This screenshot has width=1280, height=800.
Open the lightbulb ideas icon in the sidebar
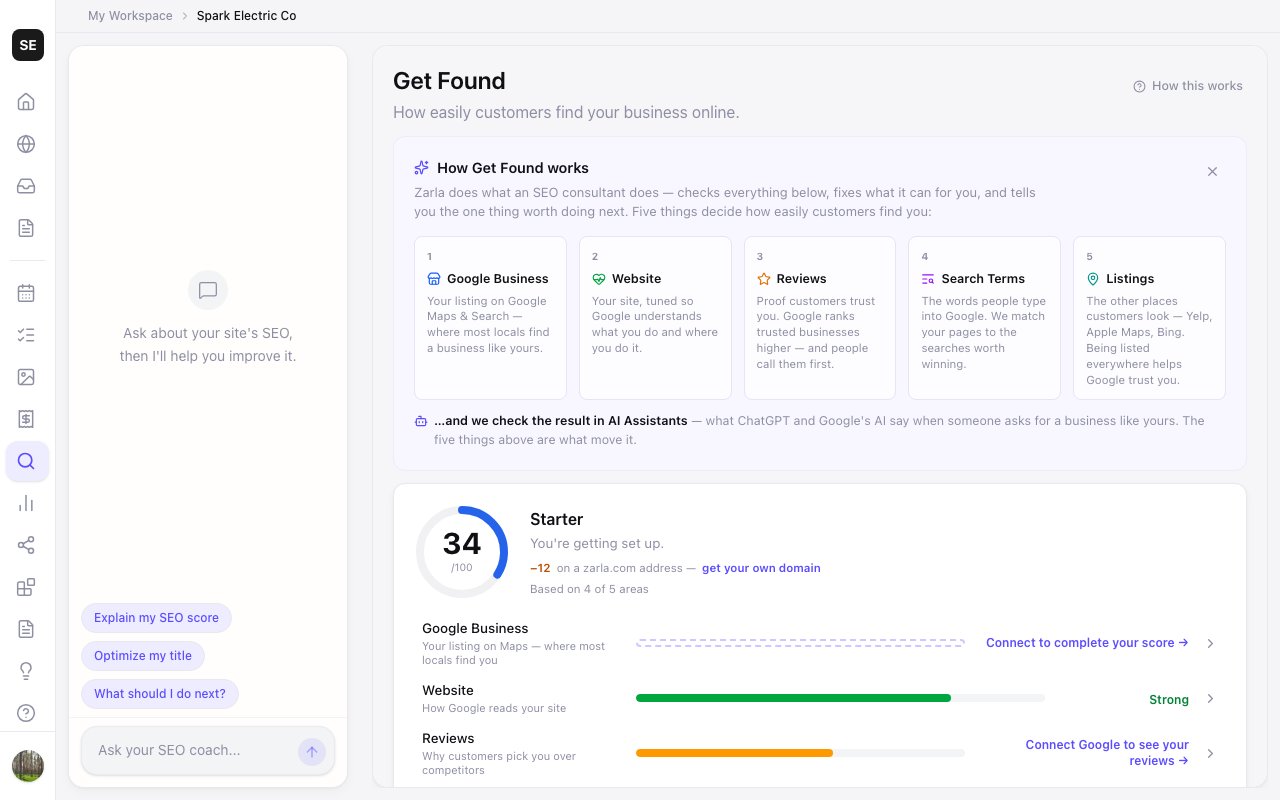[x=26, y=671]
